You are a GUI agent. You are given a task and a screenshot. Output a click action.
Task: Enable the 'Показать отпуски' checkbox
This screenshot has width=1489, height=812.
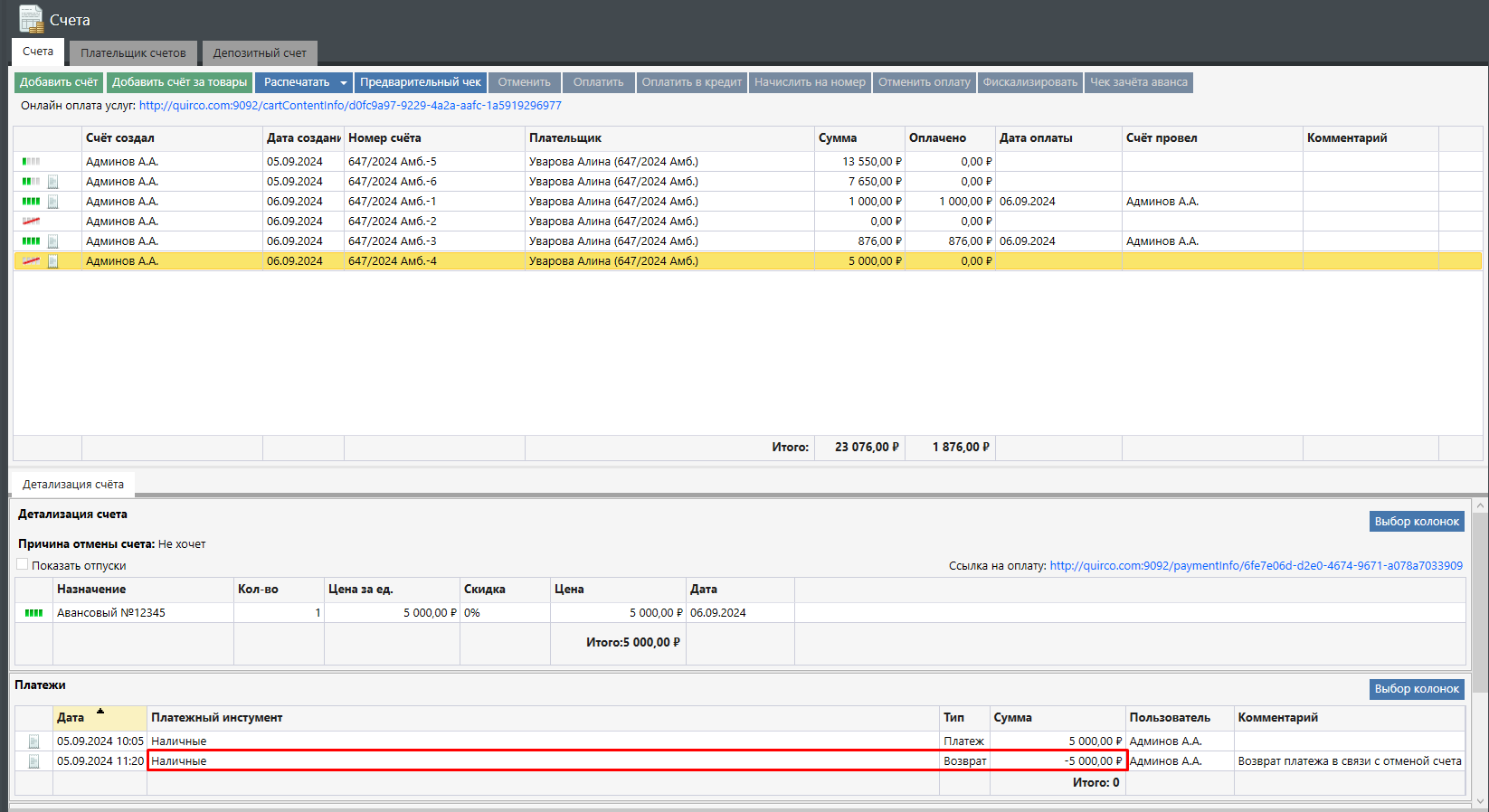coord(23,565)
